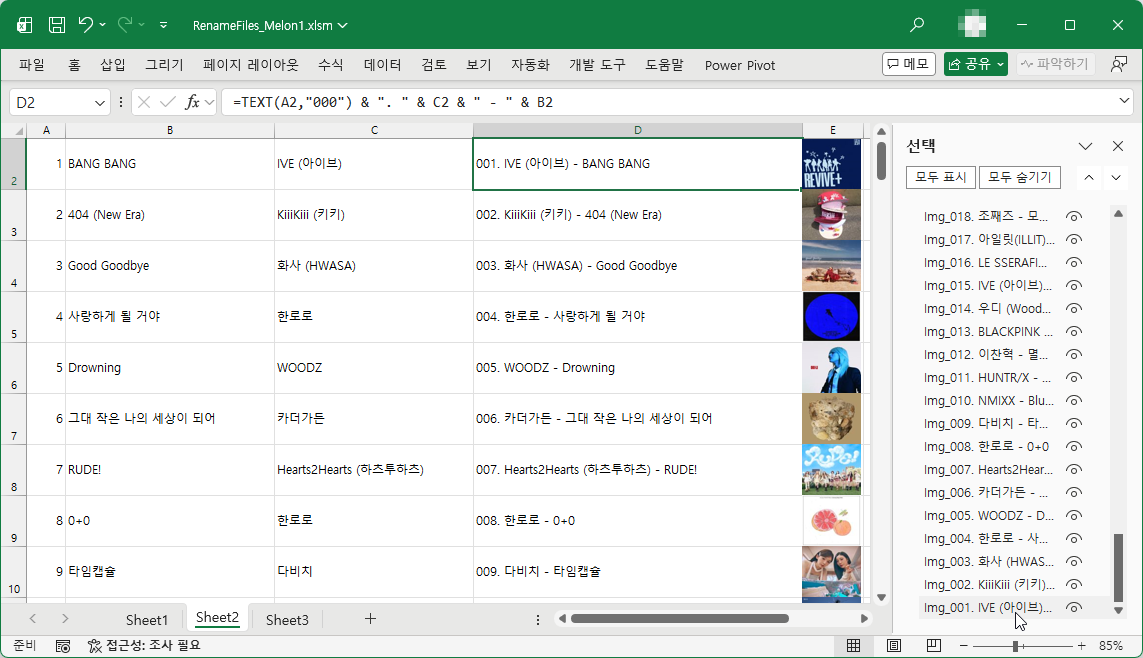Click the 85% zoom level
The width and height of the screenshot is (1143, 658).
[x=1111, y=646]
